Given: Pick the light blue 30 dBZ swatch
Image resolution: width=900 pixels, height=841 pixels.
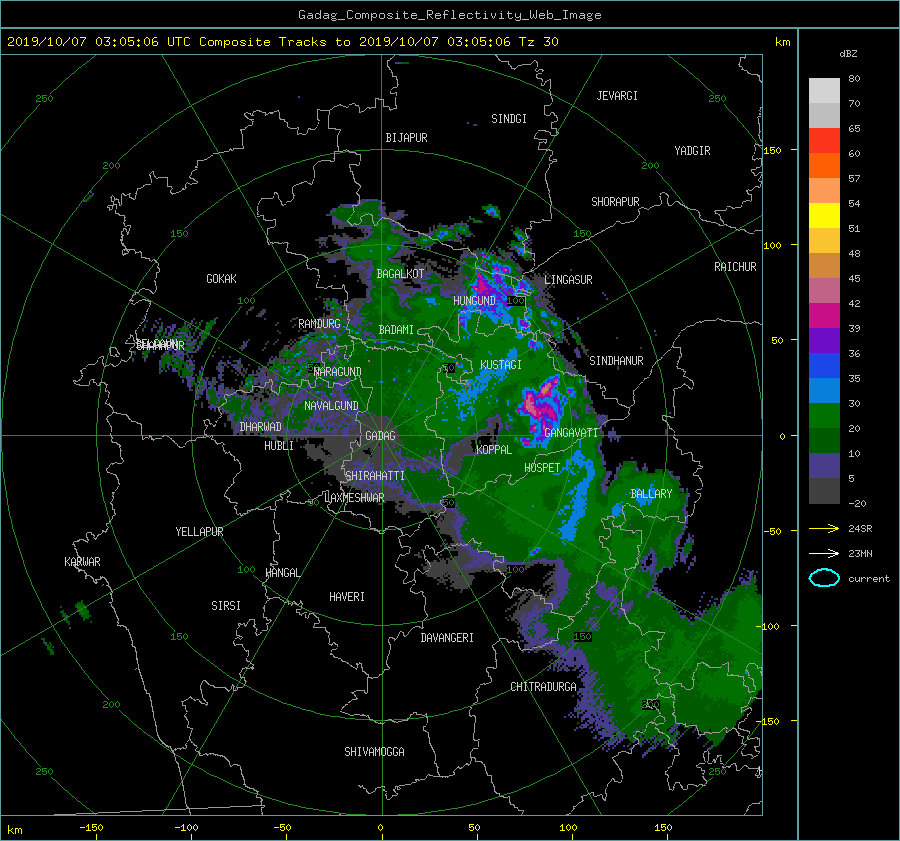Looking at the screenshot, I should pyautogui.click(x=824, y=390).
